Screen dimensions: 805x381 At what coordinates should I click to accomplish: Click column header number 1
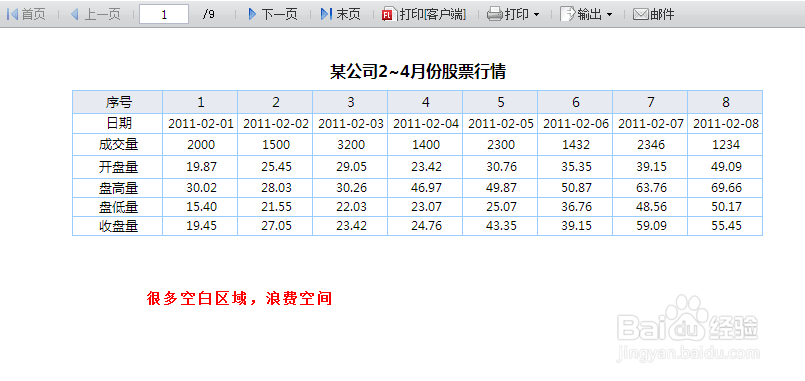(x=200, y=102)
